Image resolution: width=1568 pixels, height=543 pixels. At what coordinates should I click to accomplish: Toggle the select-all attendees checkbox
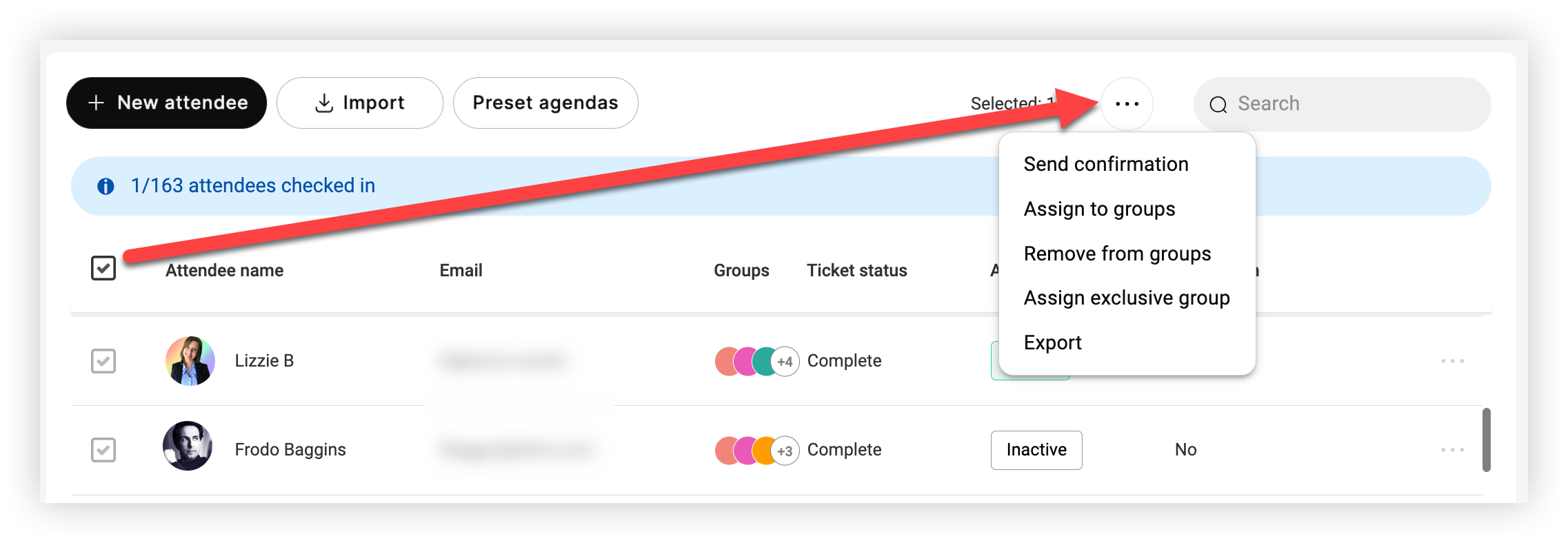(x=103, y=268)
